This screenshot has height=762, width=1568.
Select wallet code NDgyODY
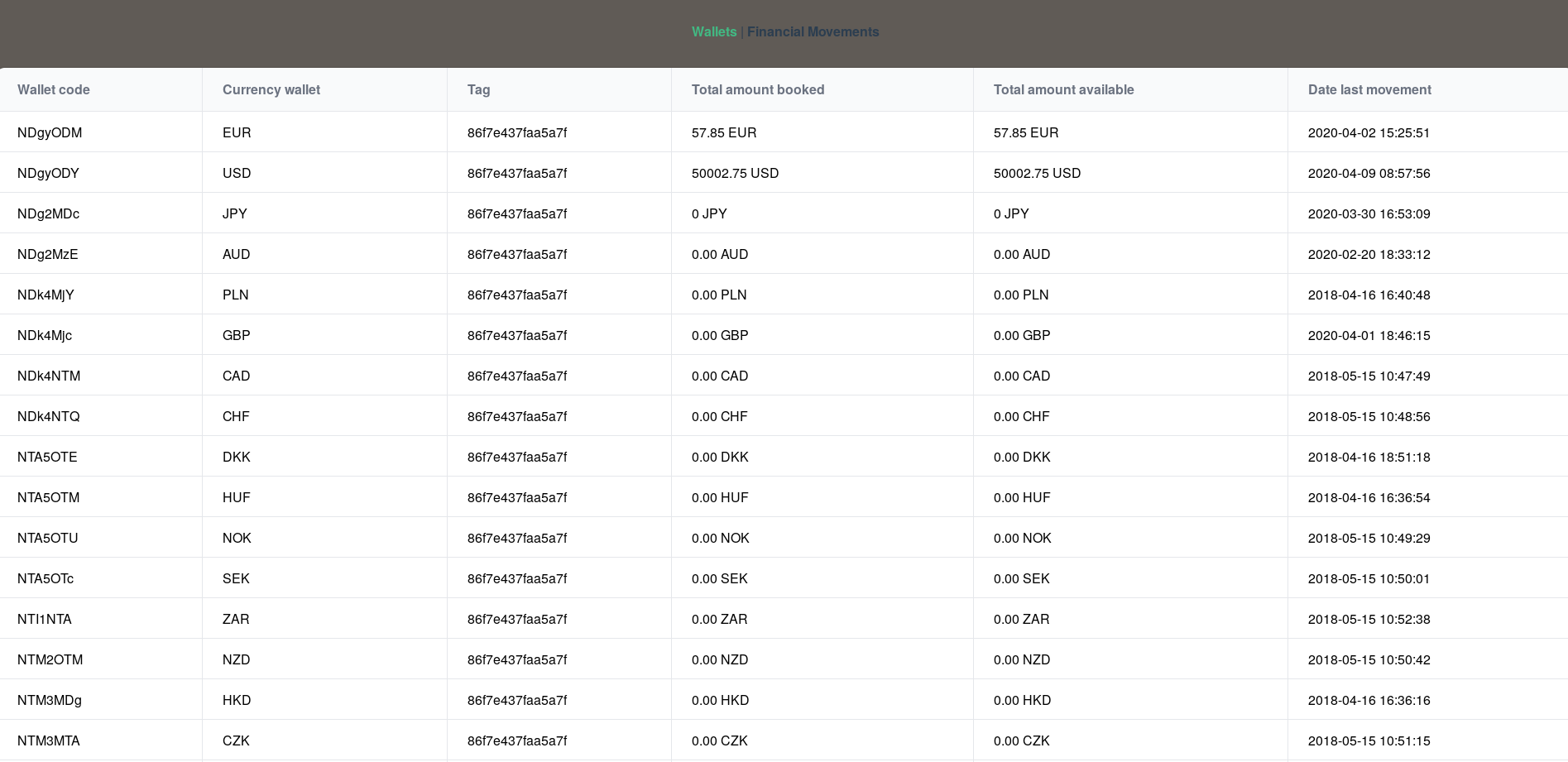pyautogui.click(x=48, y=173)
